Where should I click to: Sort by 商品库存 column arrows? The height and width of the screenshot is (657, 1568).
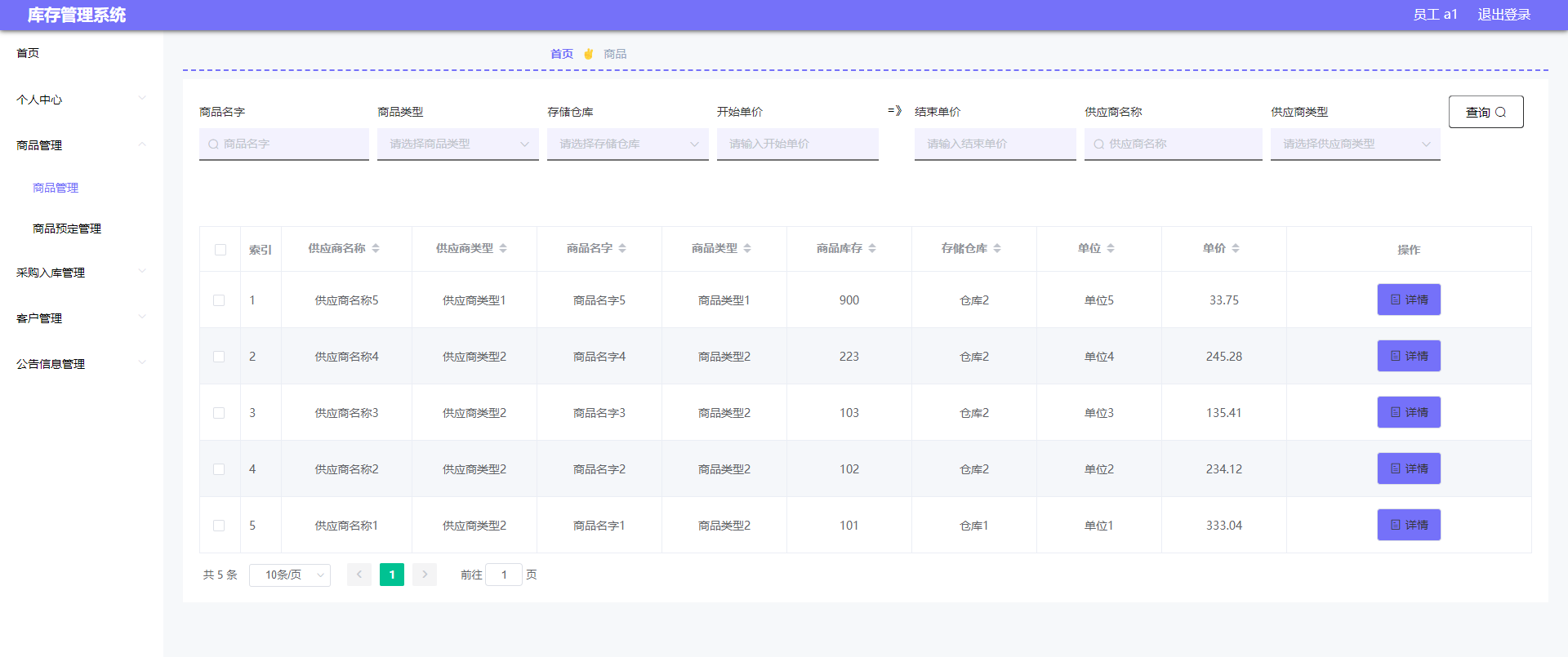[872, 248]
